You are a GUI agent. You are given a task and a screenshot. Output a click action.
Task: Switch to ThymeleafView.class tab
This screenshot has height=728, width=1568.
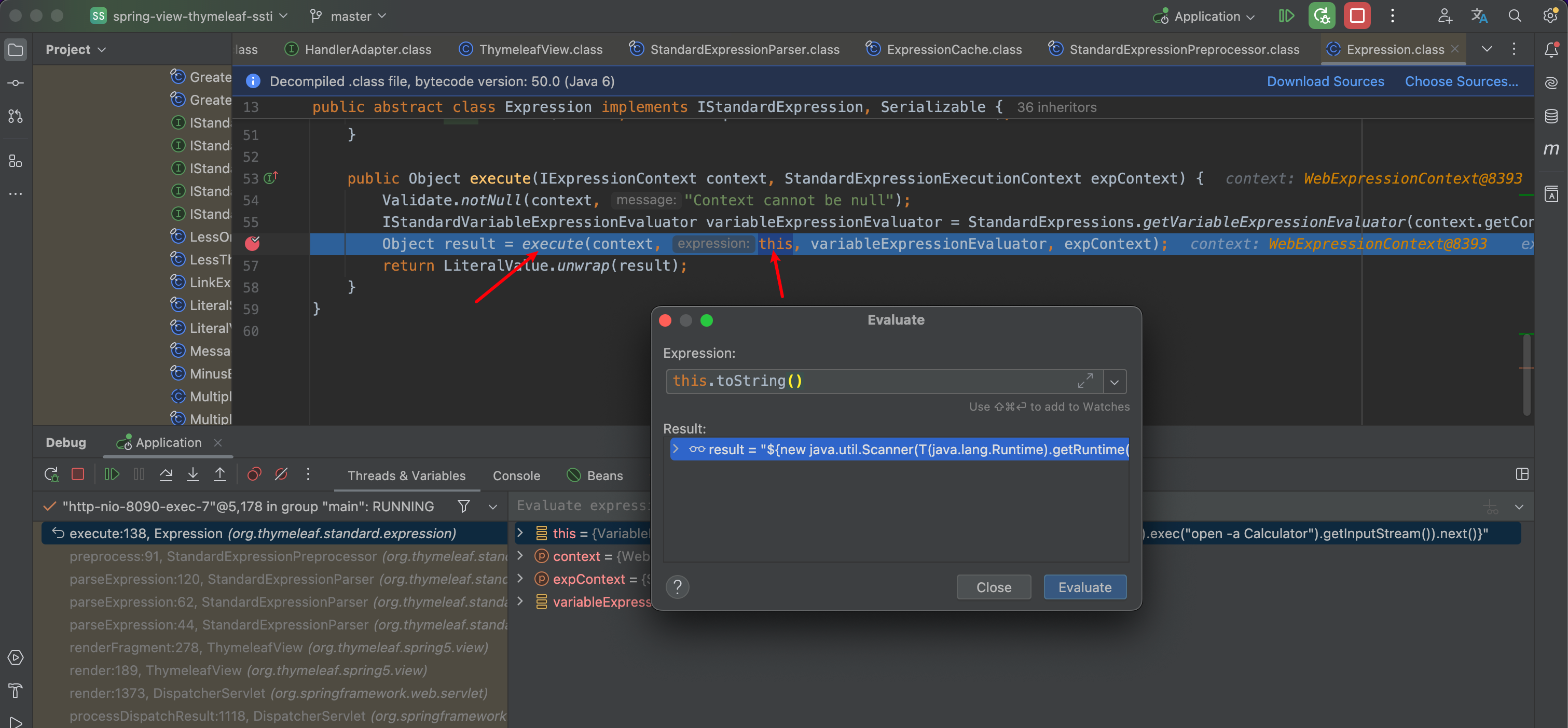click(530, 49)
